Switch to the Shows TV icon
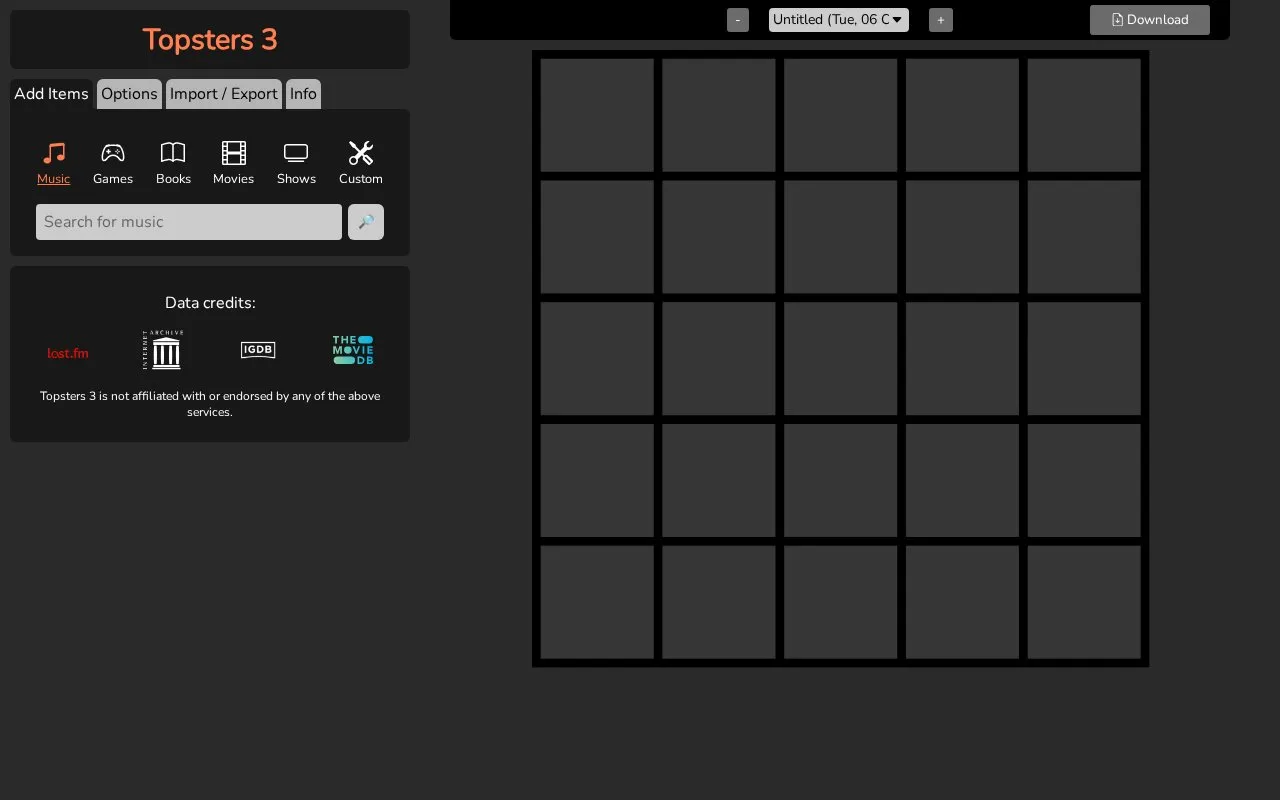 tap(296, 153)
